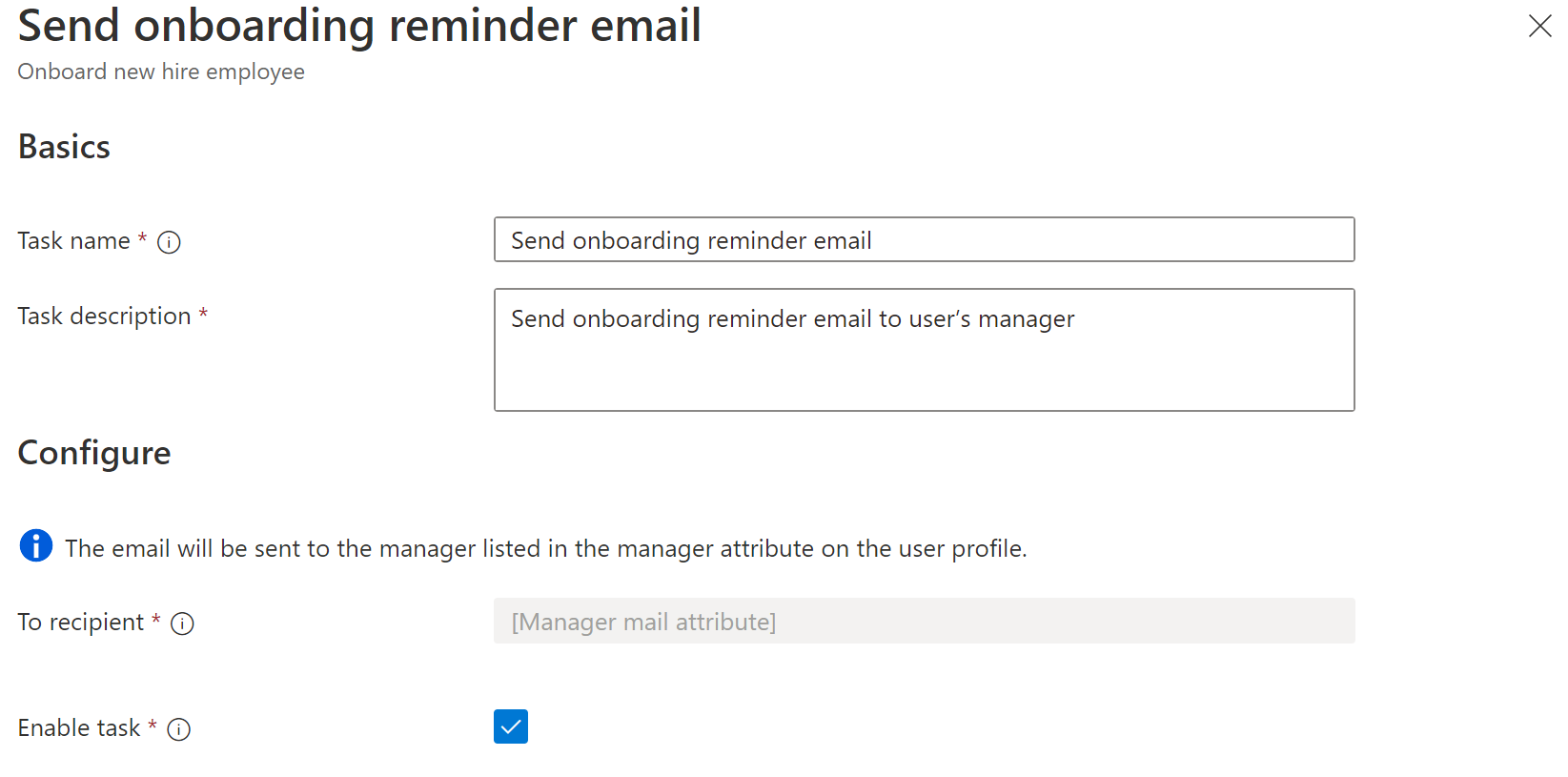Screen dimensions: 1568x777
Task: Select the circled-i tooltip icon near Task name
Action: tap(169, 242)
